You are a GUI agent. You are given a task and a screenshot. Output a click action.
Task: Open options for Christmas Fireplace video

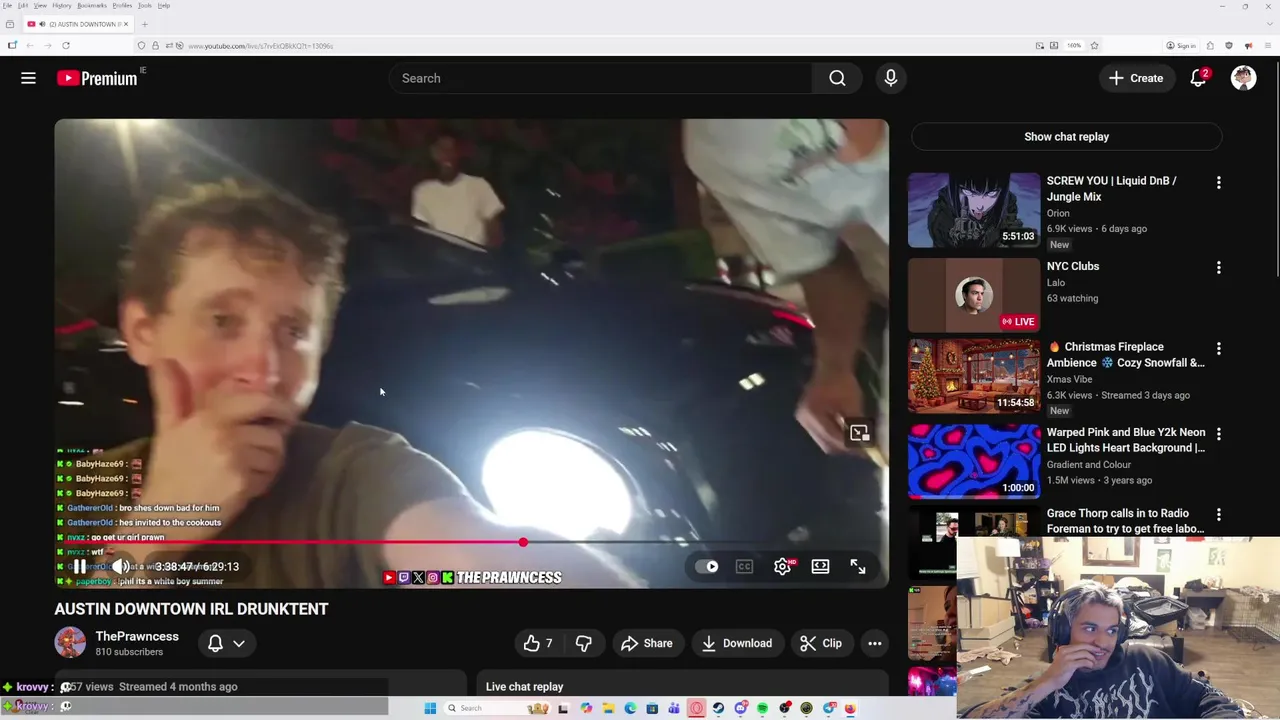point(1218,349)
